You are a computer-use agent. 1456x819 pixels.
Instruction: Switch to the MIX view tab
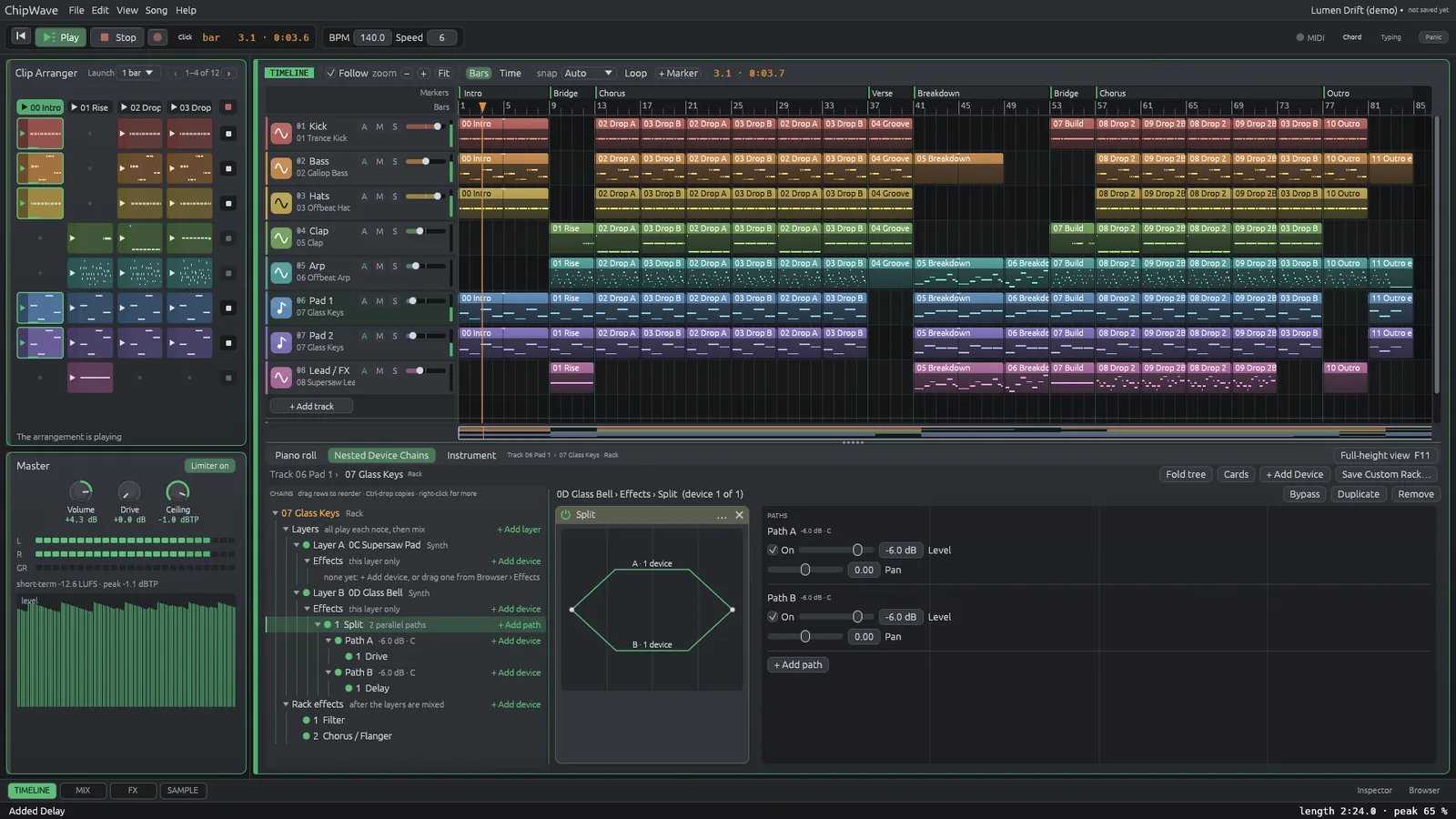(x=83, y=791)
